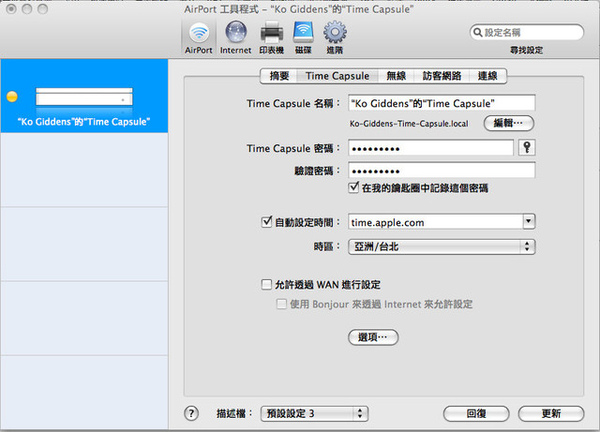Screen dimensions: 600x432
Task: Click the help question mark button
Action: click(191, 413)
